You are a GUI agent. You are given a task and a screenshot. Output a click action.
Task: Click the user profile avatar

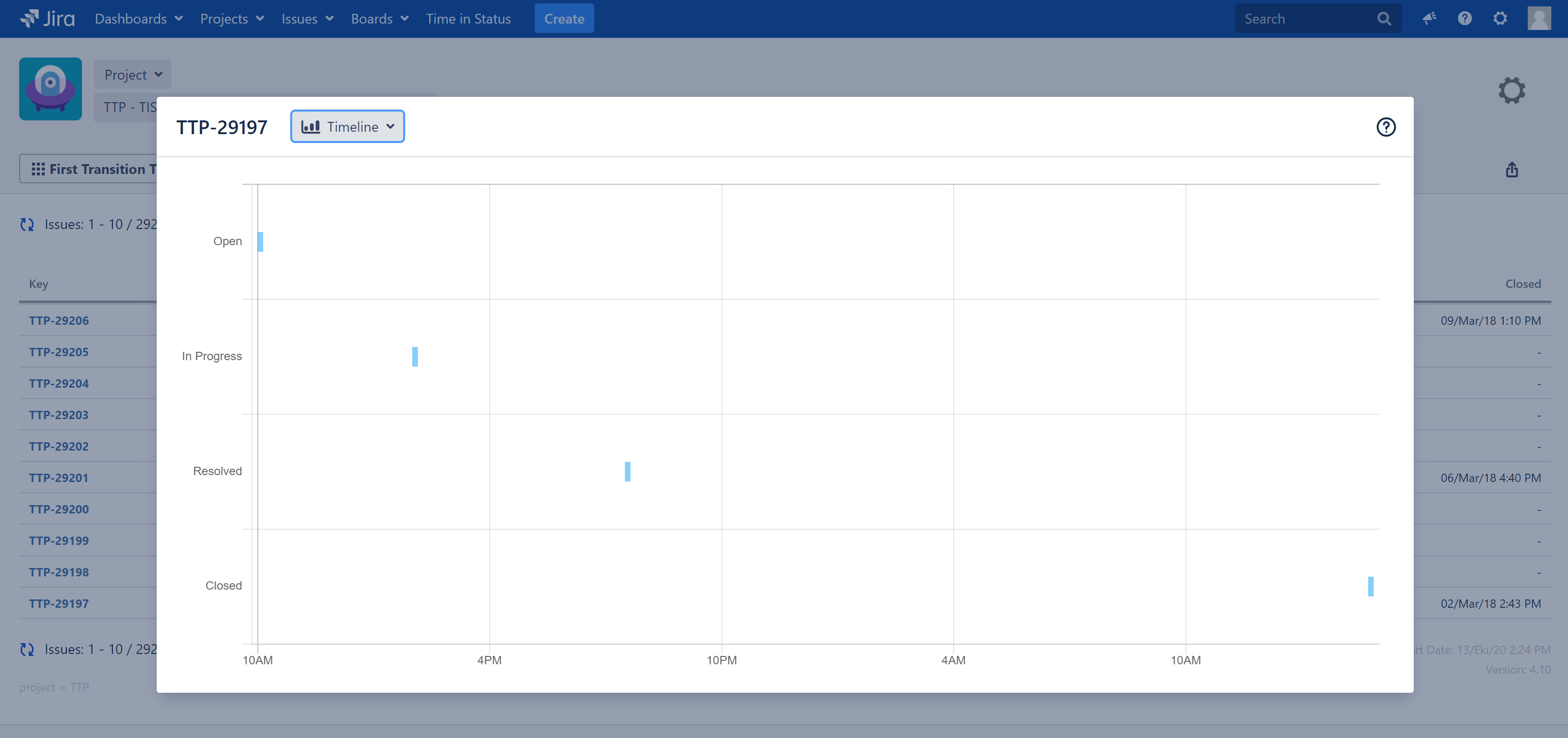tap(1538, 18)
